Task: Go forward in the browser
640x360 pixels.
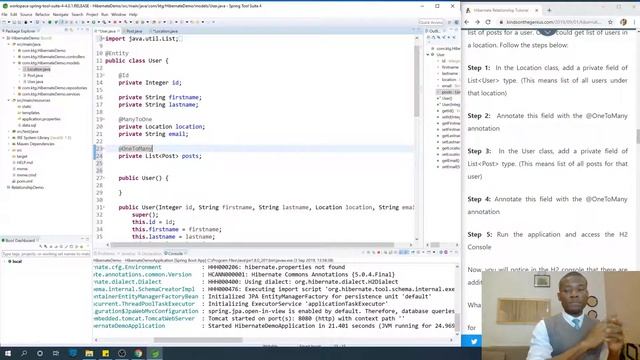Action: click(x=477, y=22)
